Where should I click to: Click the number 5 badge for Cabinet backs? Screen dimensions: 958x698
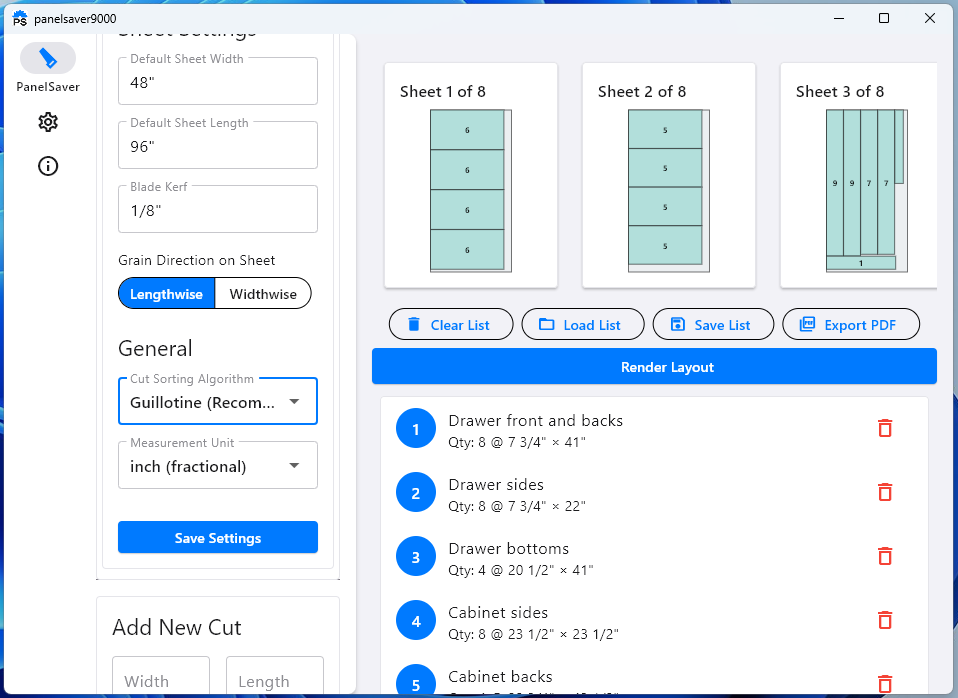point(415,681)
